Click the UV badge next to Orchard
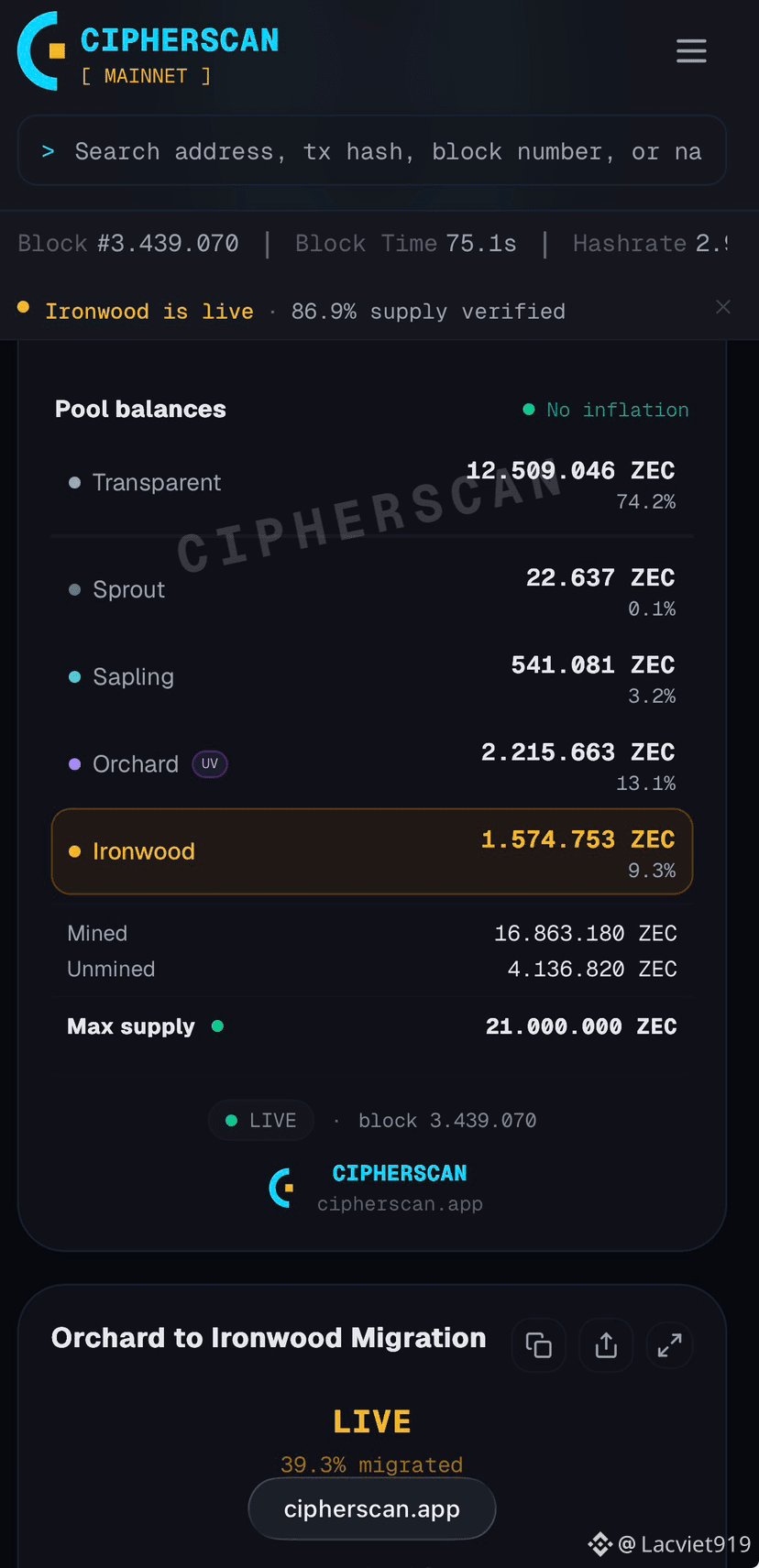Screen dimensions: 759x1568 click(210, 764)
